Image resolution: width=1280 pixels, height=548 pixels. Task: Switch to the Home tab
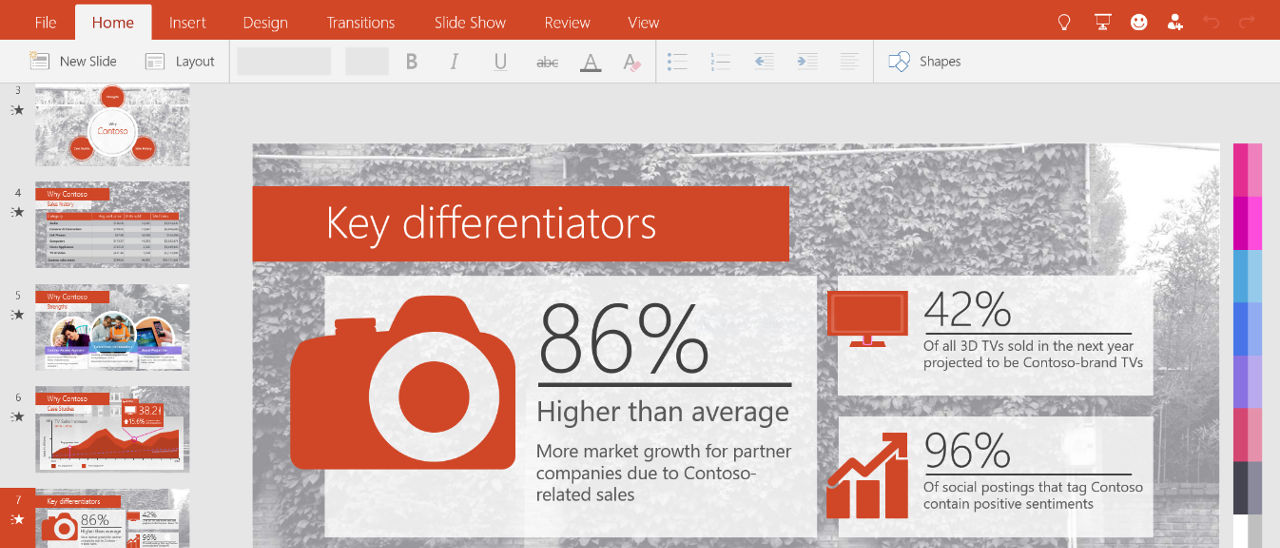click(x=112, y=22)
